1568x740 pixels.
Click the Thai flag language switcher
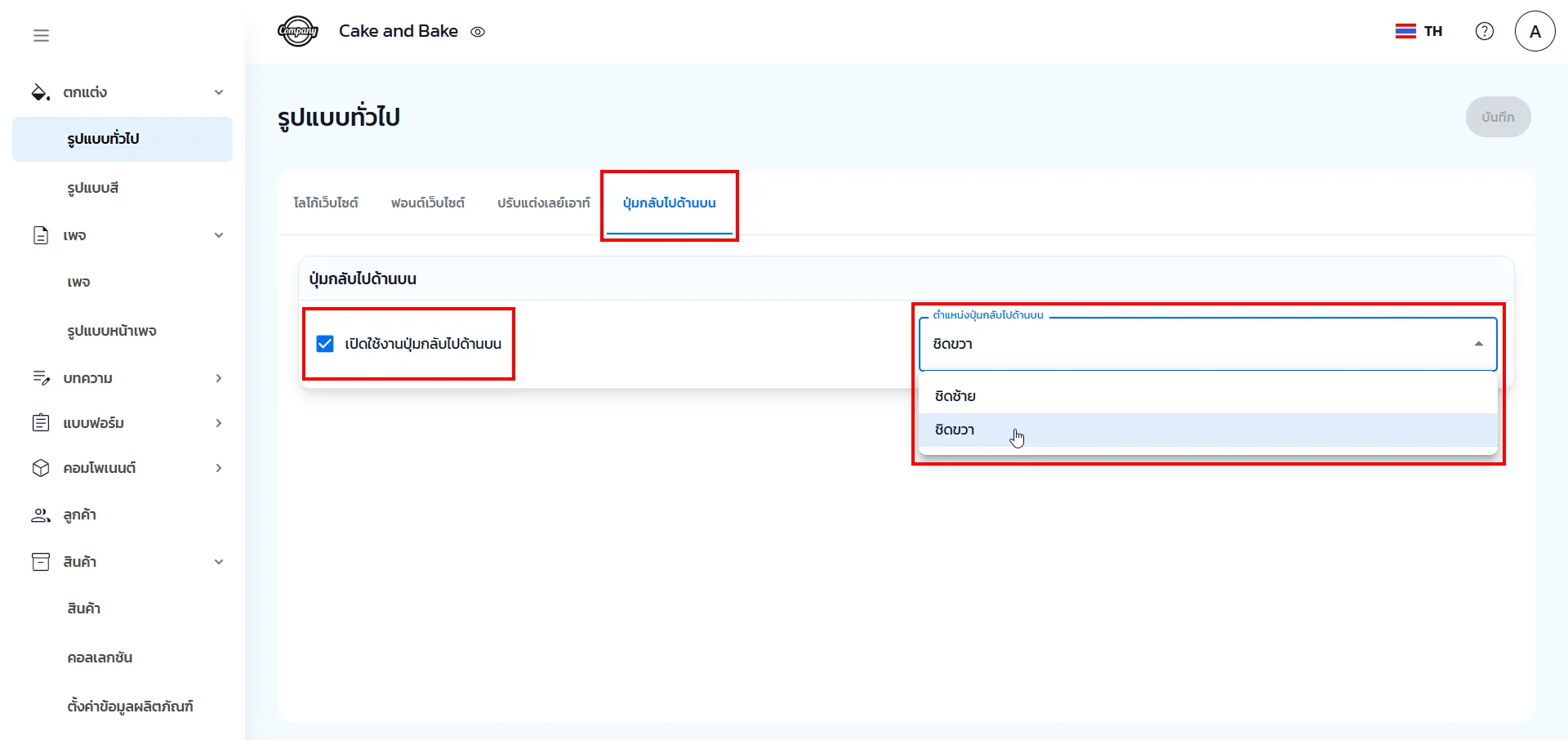point(1419,31)
